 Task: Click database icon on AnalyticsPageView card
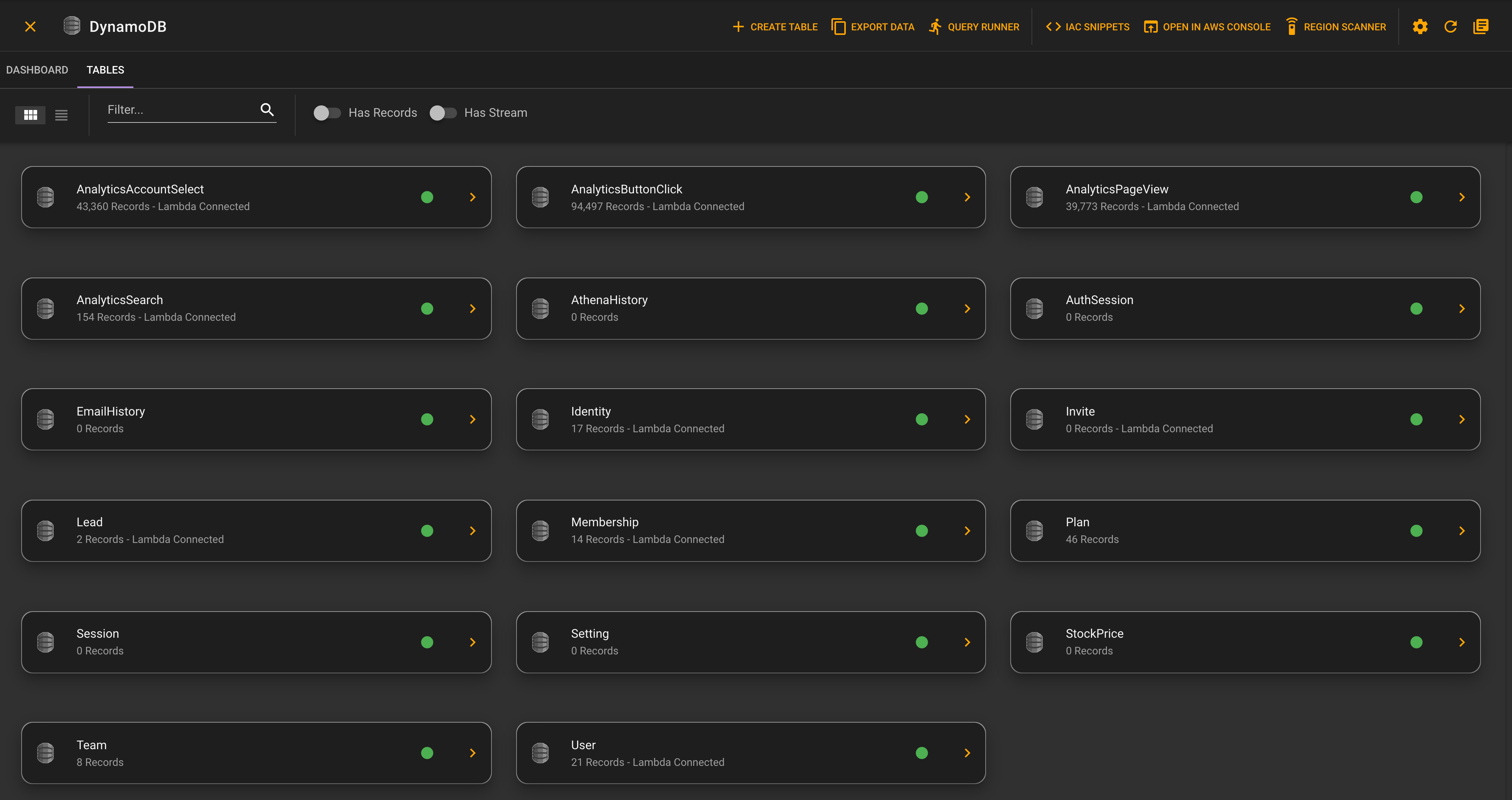tap(1034, 198)
